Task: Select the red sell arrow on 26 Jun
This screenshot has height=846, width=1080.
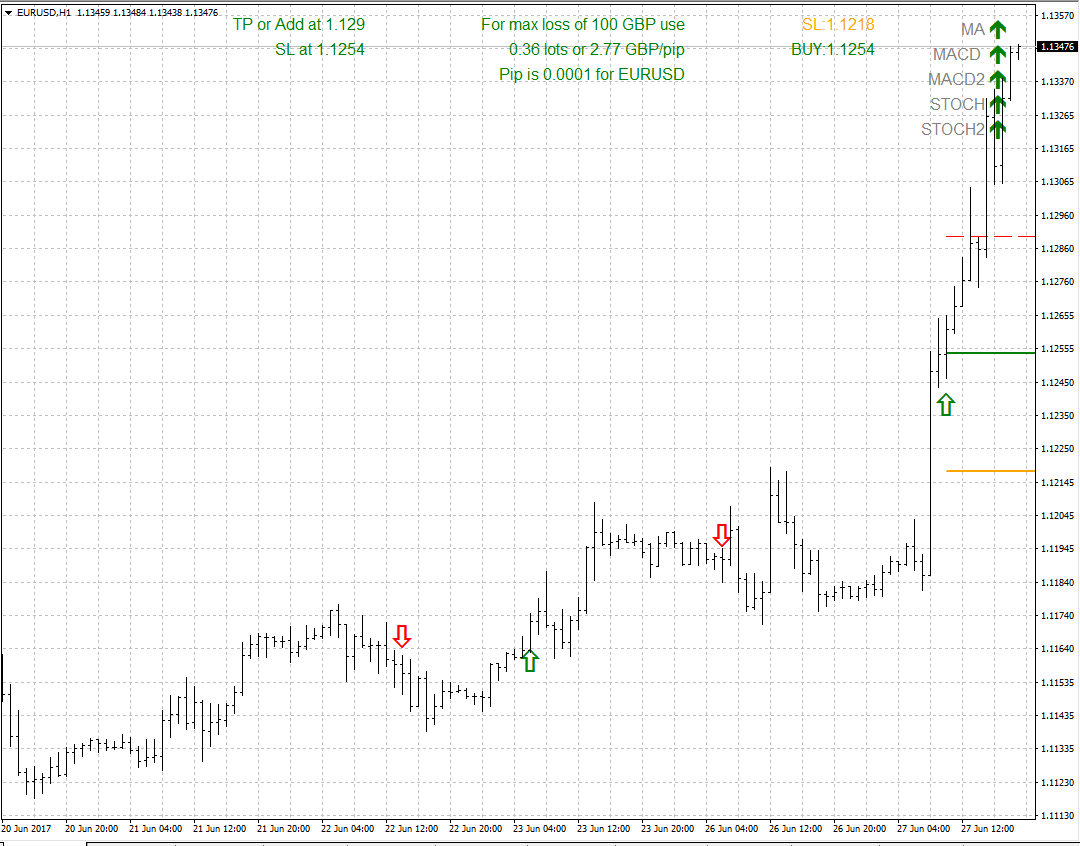Action: point(722,535)
